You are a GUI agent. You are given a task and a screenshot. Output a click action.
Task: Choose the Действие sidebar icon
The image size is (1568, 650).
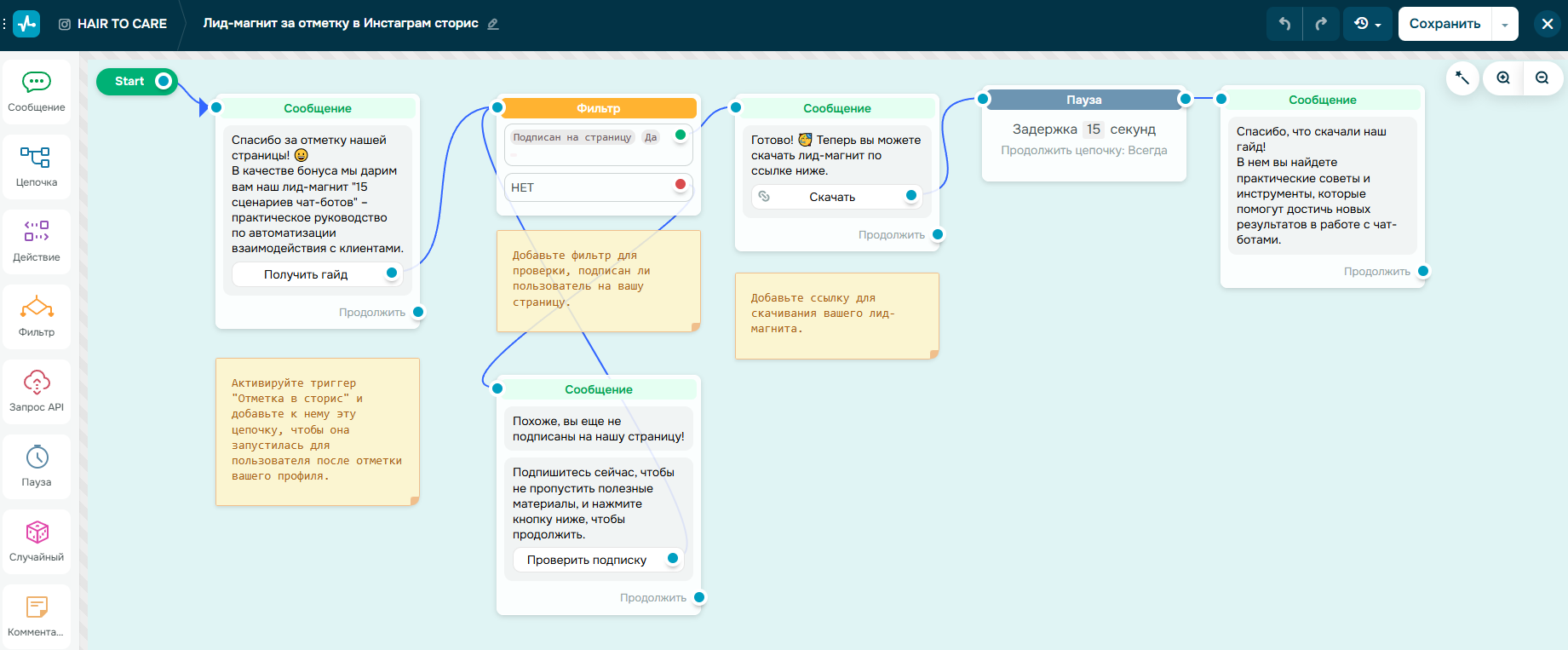click(x=37, y=241)
